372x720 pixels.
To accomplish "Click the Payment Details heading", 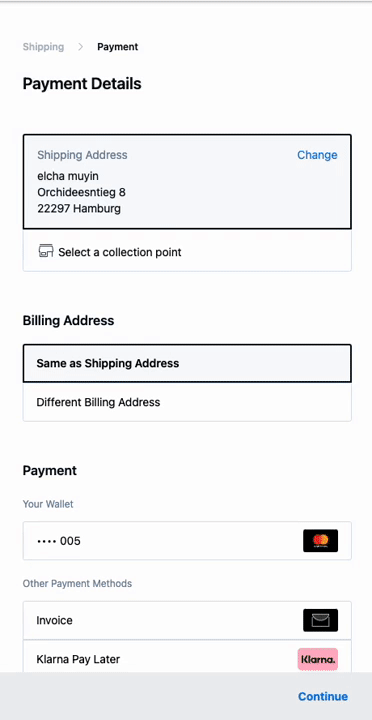I will click(x=82, y=84).
